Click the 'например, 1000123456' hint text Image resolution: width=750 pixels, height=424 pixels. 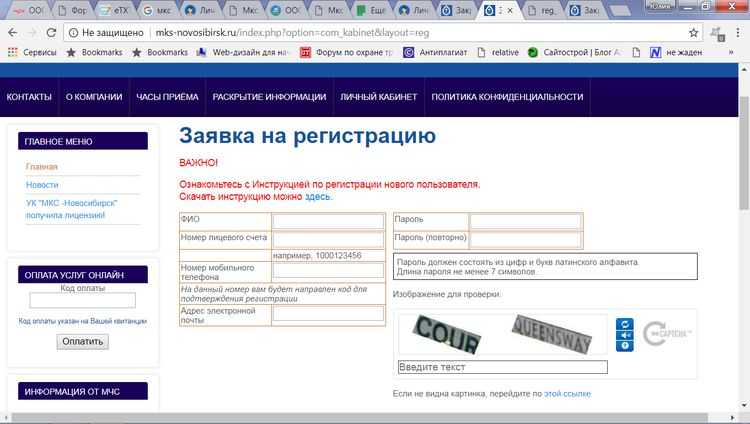pyautogui.click(x=317, y=256)
